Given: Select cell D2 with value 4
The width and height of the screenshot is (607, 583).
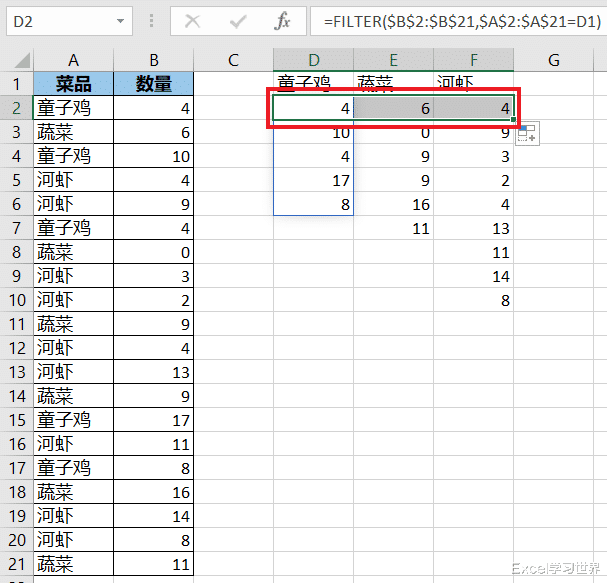Looking at the screenshot, I should [314, 108].
